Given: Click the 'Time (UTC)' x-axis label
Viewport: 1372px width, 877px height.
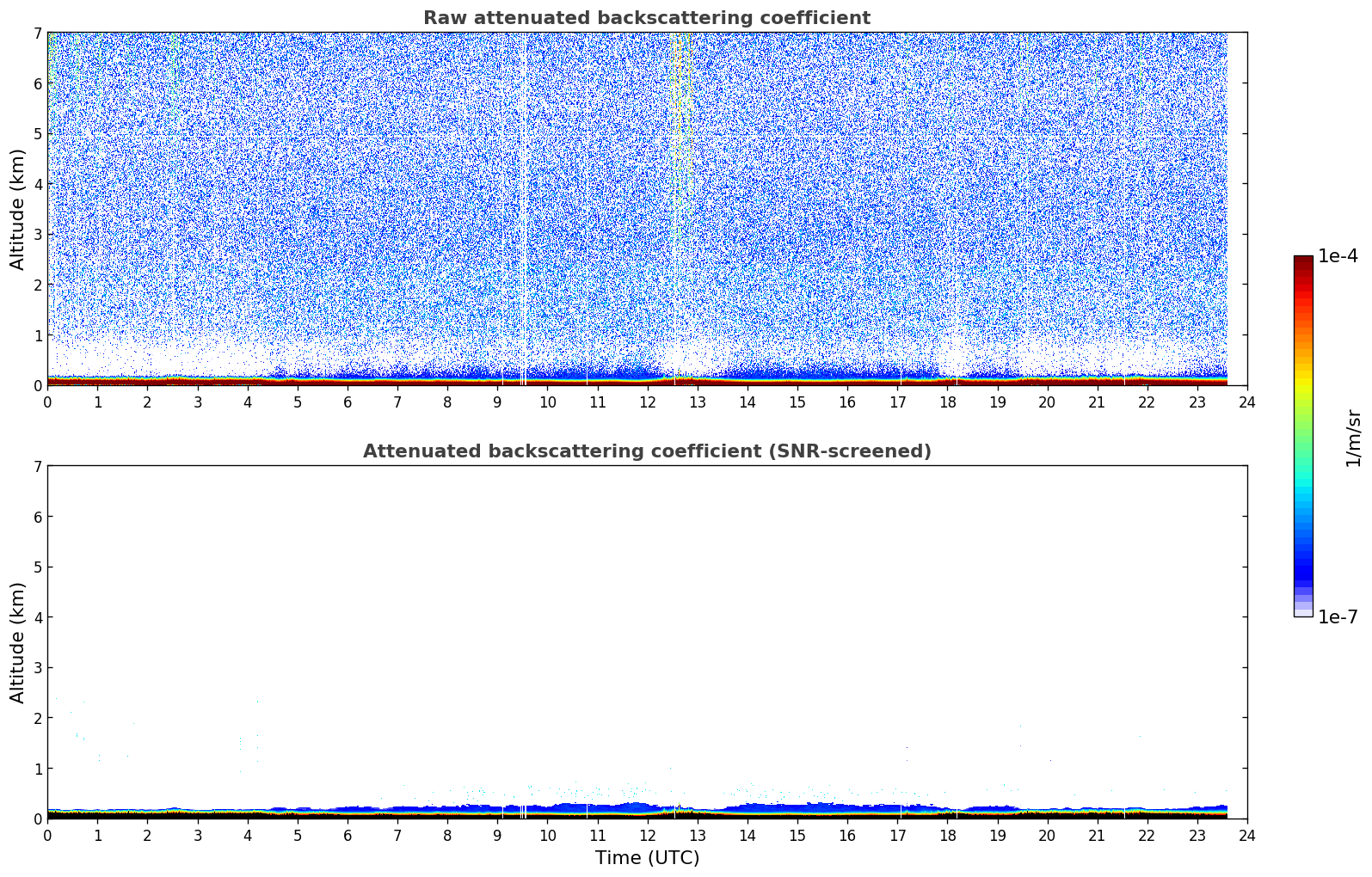Looking at the screenshot, I should (x=647, y=858).
